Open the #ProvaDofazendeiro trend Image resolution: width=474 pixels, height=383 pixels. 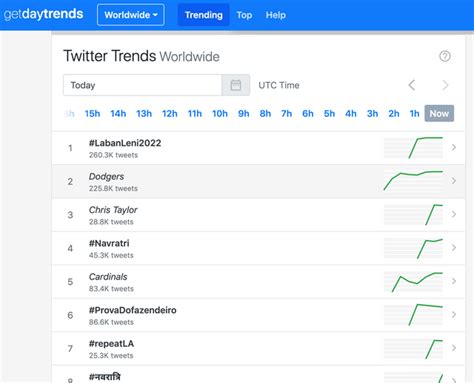(133, 310)
